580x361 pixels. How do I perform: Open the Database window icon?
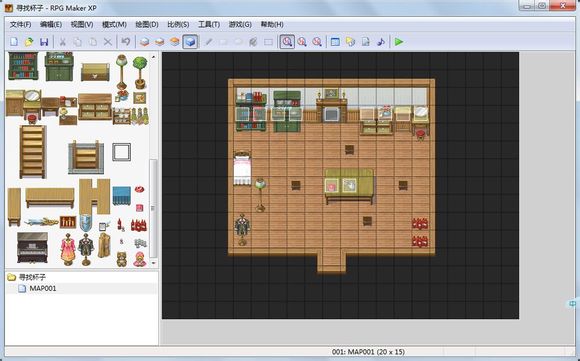(335, 42)
